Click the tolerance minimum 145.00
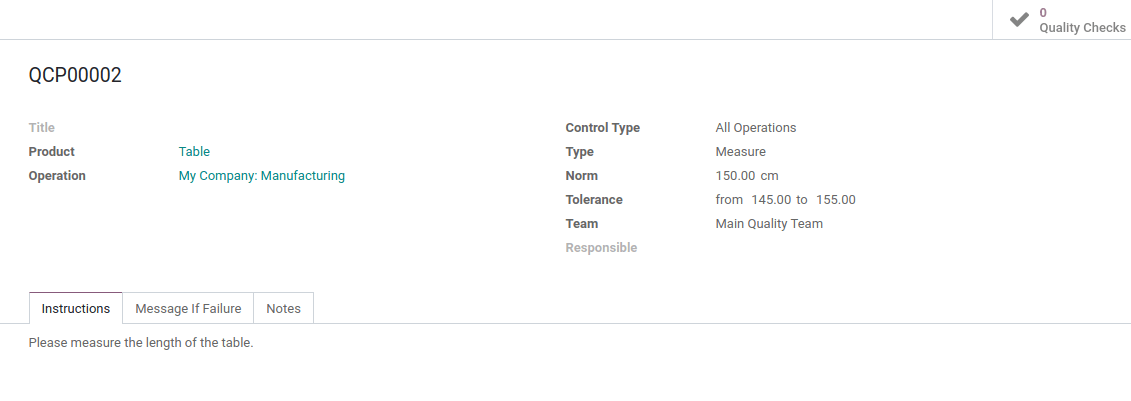 [x=771, y=200]
